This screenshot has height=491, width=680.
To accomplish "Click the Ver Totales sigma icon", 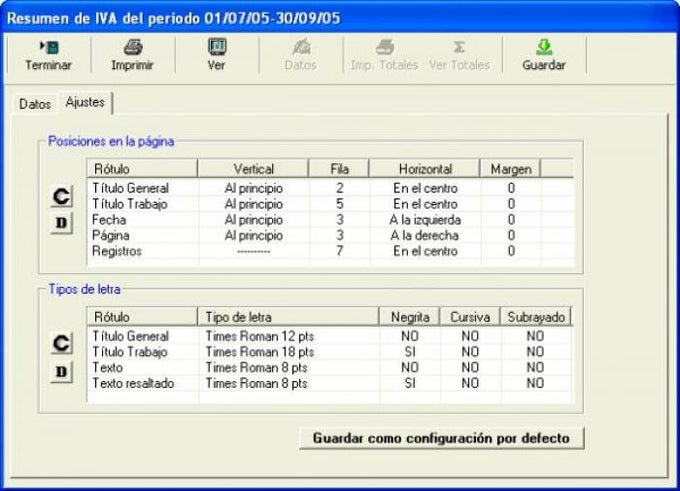I will tap(459, 47).
